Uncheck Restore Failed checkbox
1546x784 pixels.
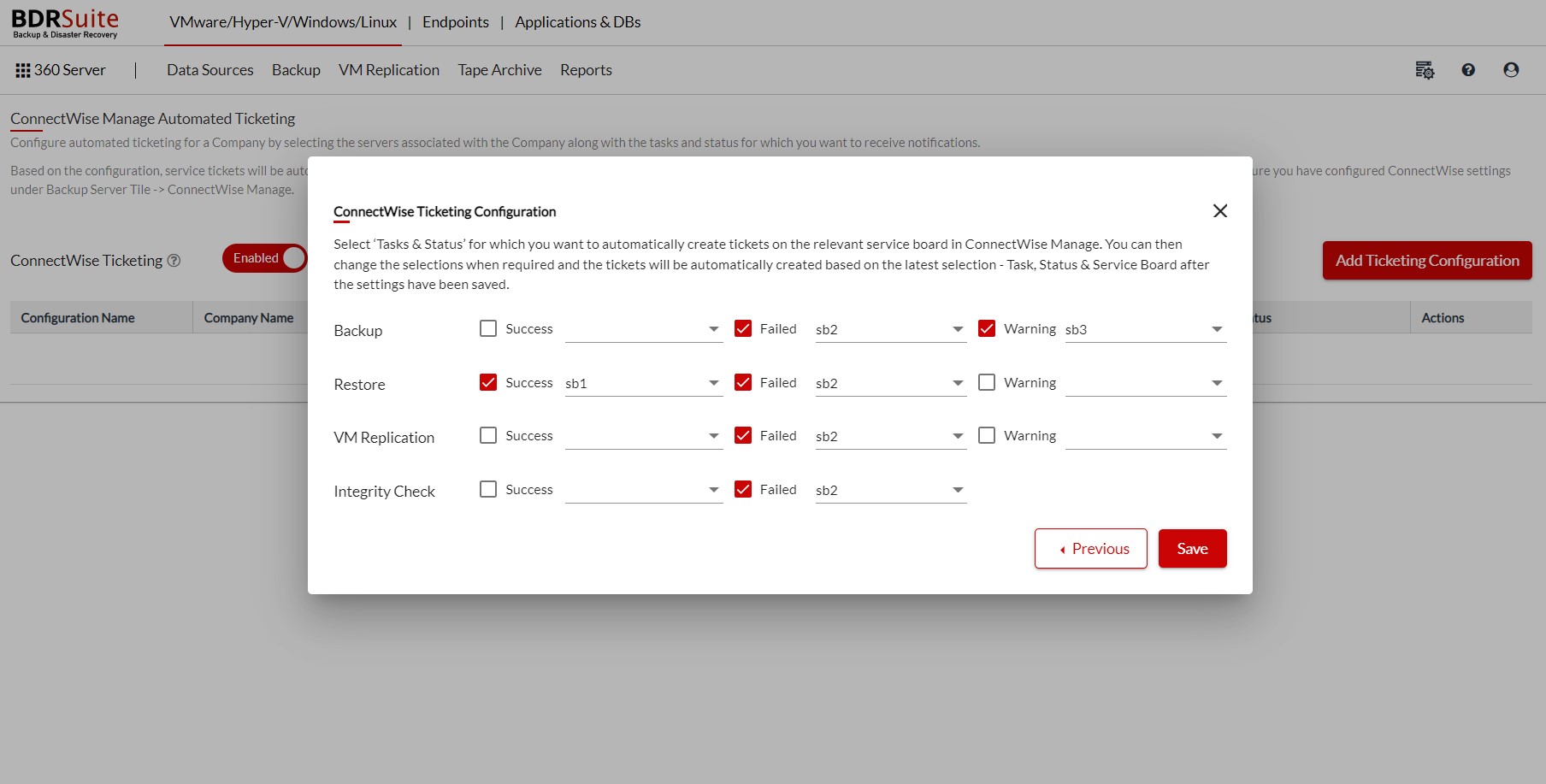(743, 382)
